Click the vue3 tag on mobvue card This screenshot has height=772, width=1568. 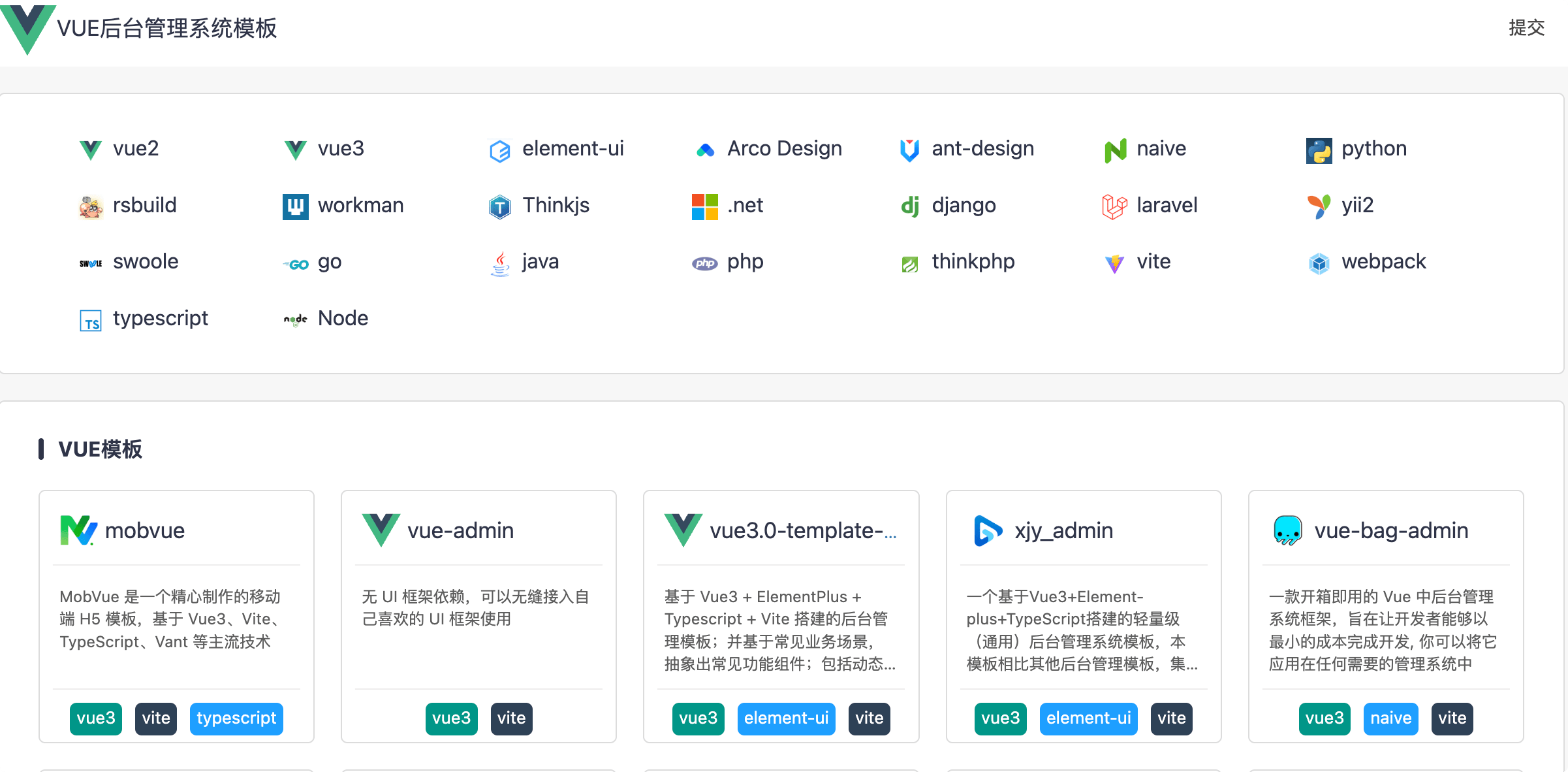pyautogui.click(x=96, y=718)
